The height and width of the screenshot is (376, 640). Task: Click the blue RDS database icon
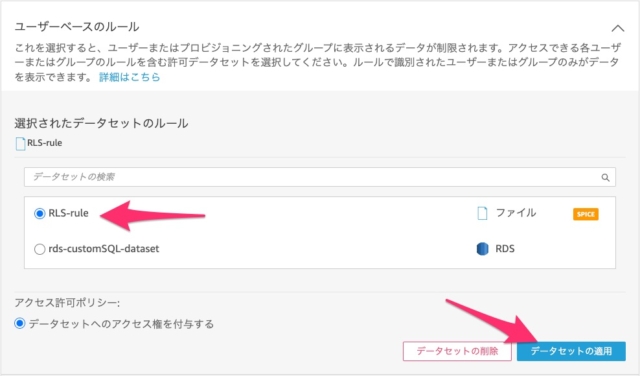click(x=482, y=249)
